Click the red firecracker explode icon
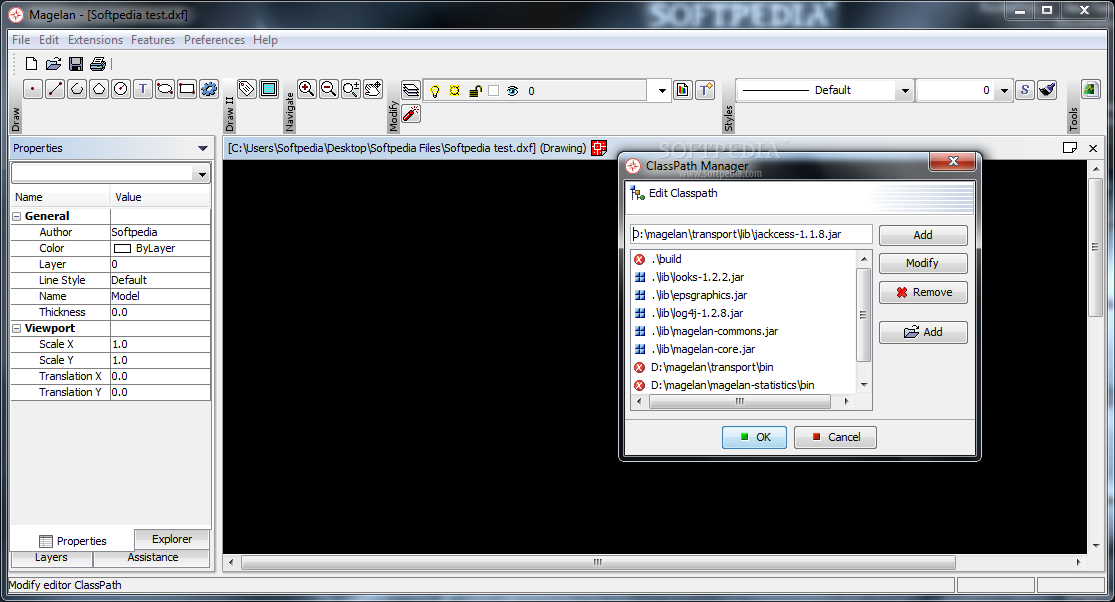1115x602 pixels. coord(411,114)
